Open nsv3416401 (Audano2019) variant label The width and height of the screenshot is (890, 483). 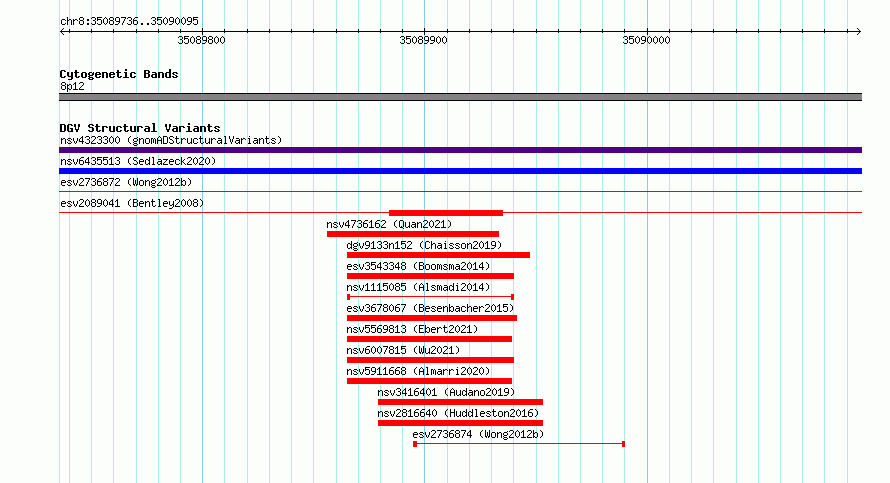point(446,392)
